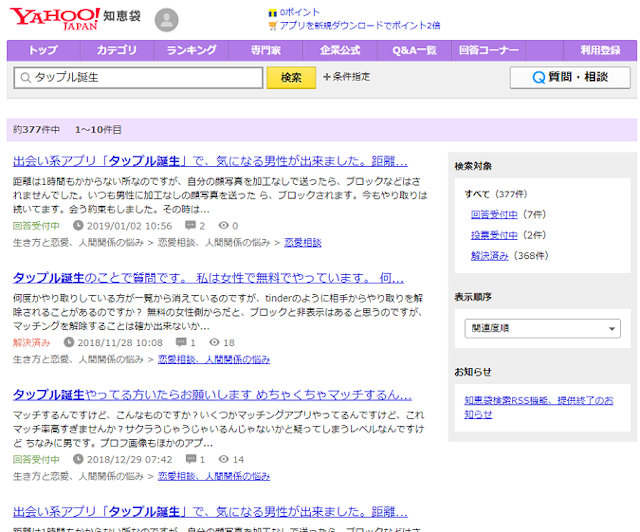This screenshot has height=532, width=640.
Task: Click the 約377件中 1〜10件目 count text
Action: click(x=67, y=130)
